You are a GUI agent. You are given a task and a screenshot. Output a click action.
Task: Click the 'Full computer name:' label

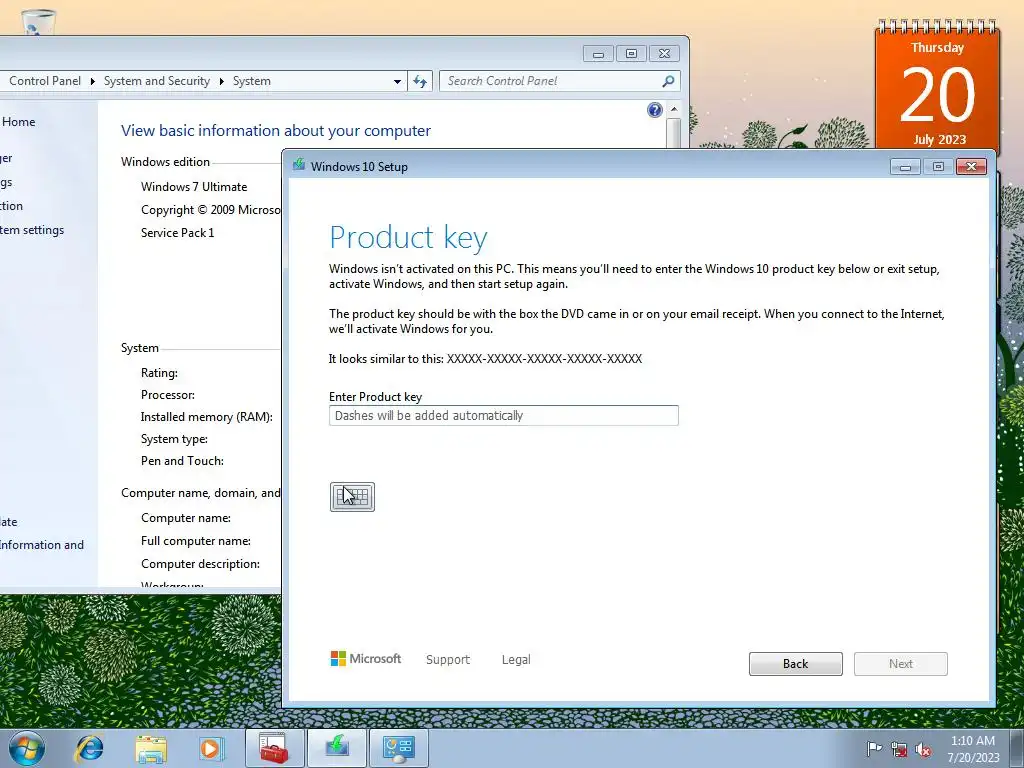(196, 541)
